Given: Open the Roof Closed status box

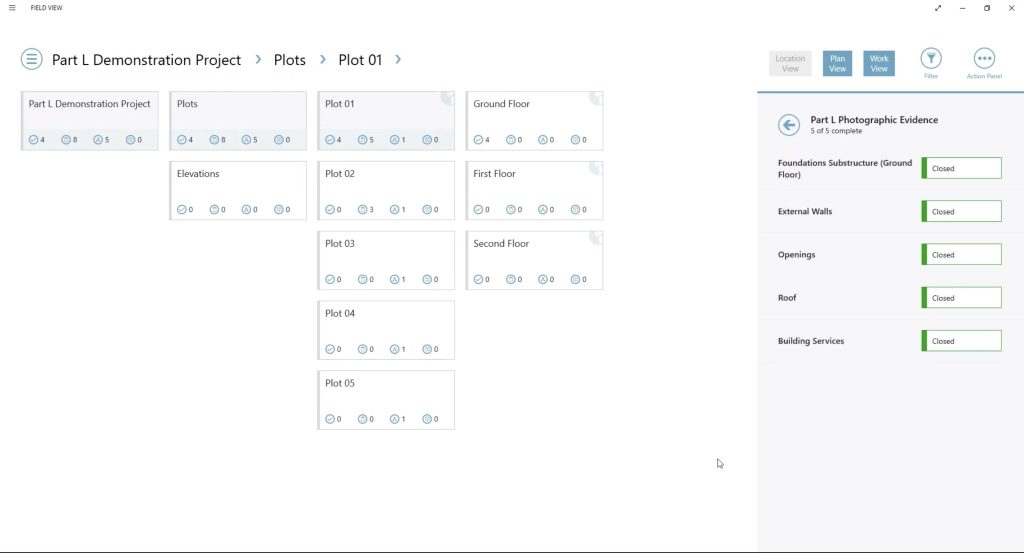Looking at the screenshot, I should click(x=961, y=298).
